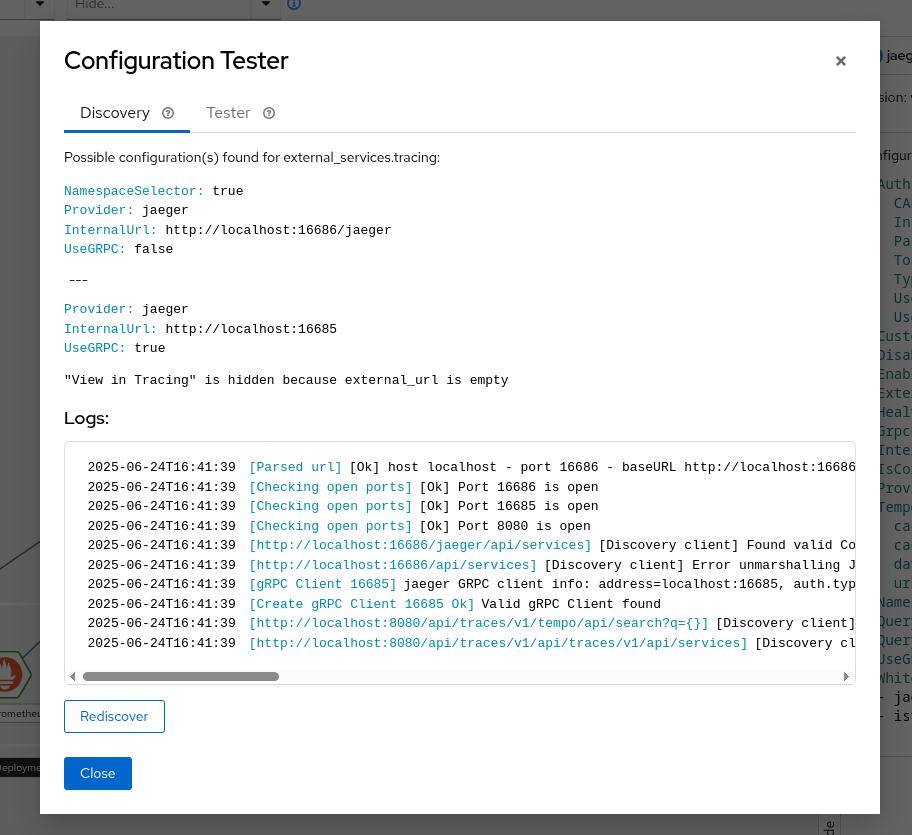The width and height of the screenshot is (912, 835).
Task: Click the tempo/api/search localhost:8080 log link
Action: [x=478, y=623]
